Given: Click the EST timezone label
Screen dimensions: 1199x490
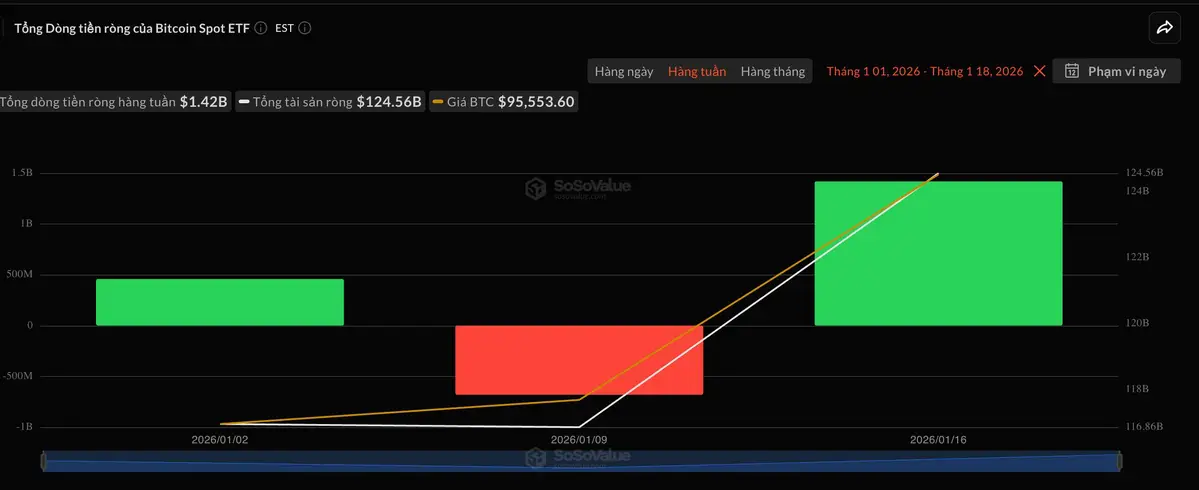Looking at the screenshot, I should coord(284,28).
